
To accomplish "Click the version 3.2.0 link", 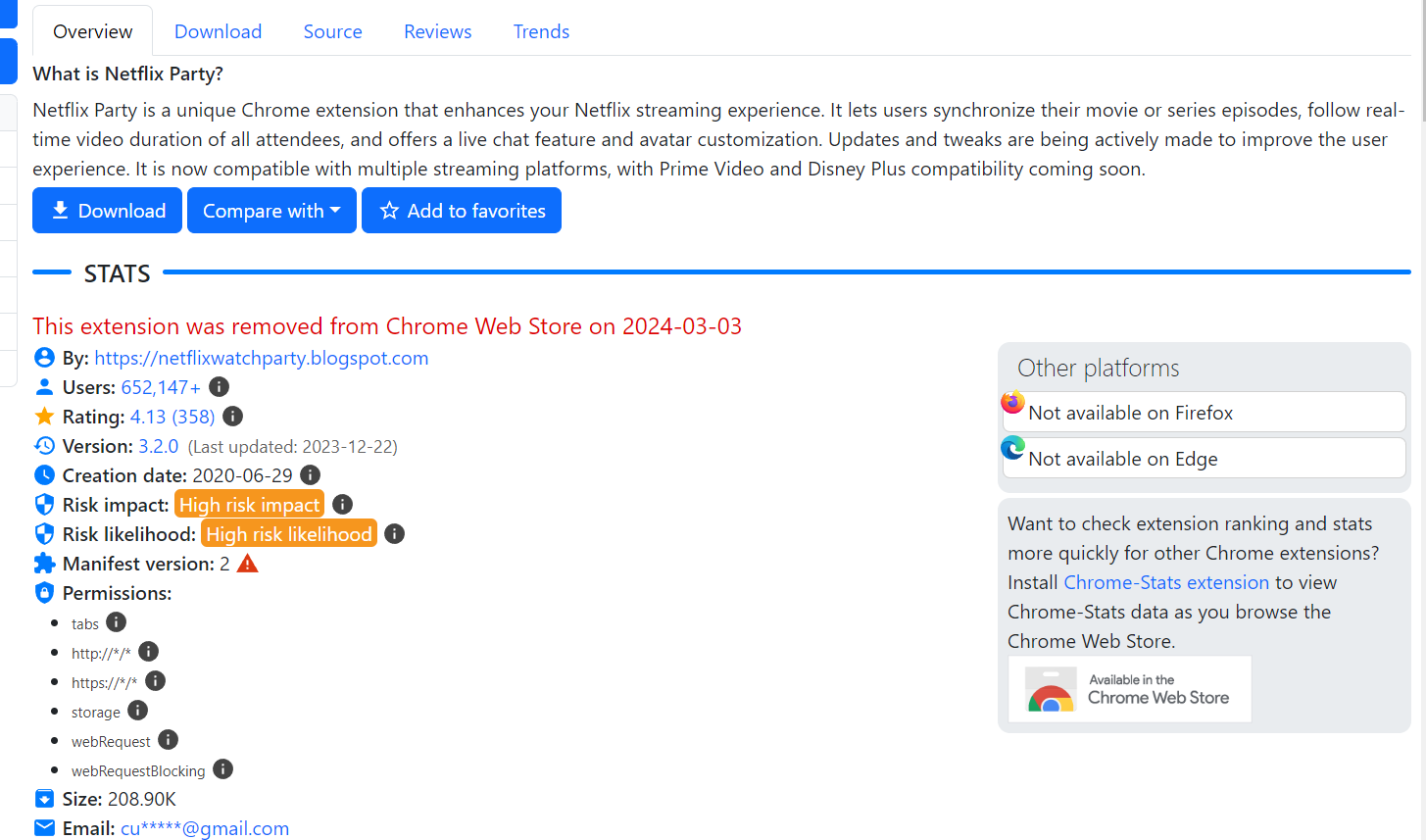I will point(158,446).
